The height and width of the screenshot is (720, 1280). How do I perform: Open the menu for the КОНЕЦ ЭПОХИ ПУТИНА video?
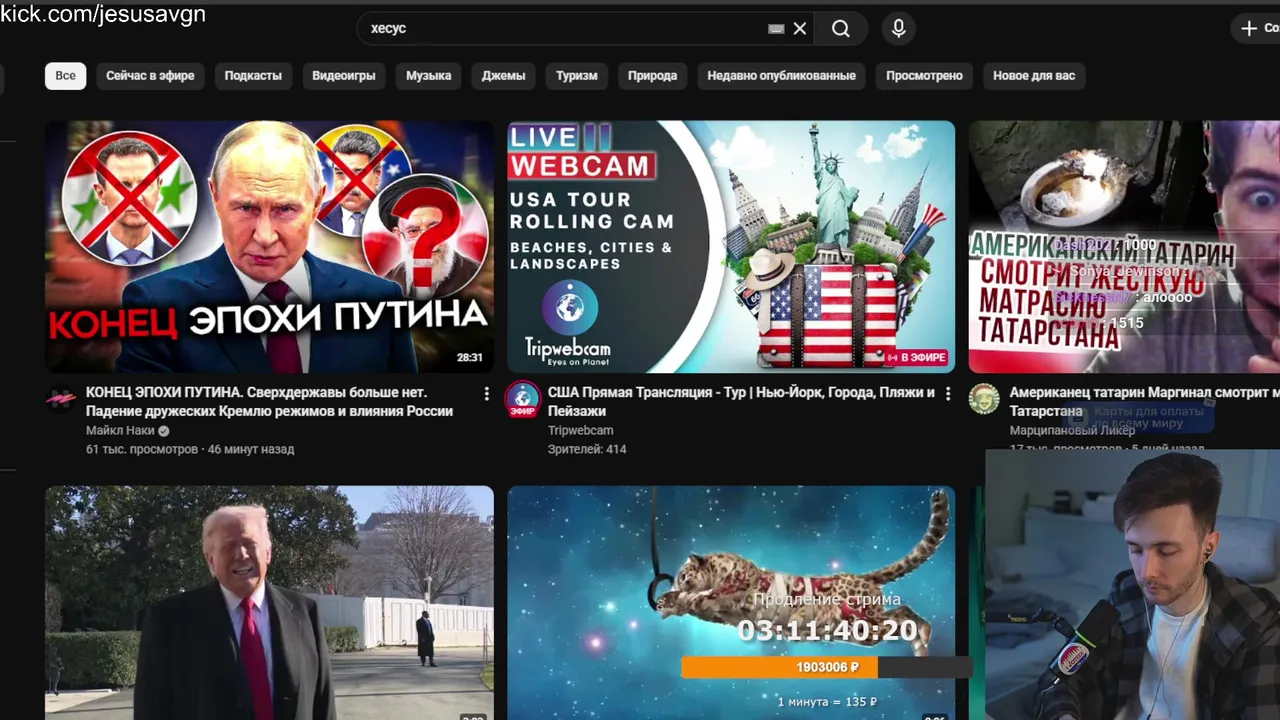(x=486, y=394)
